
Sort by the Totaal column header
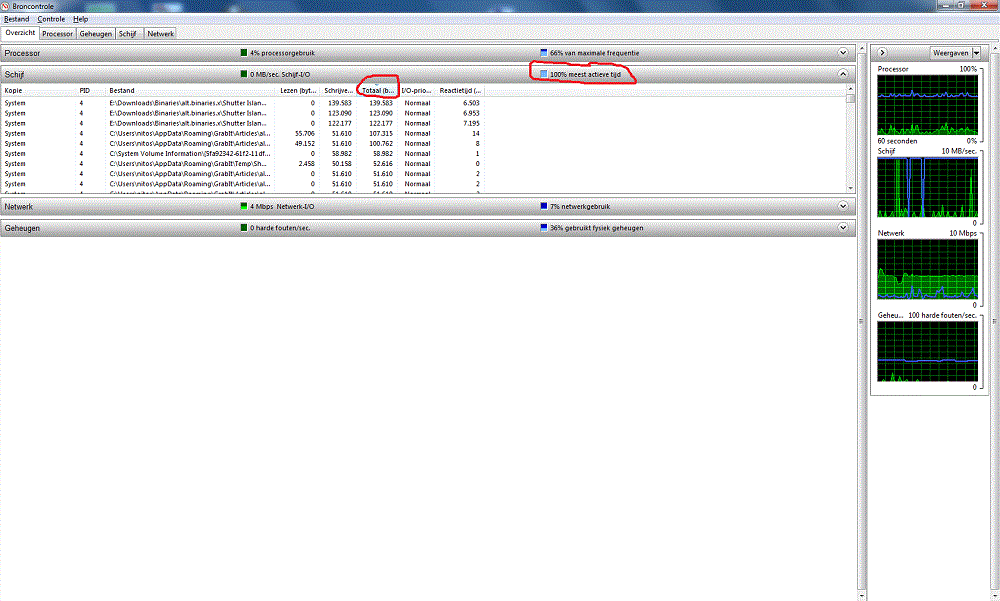(379, 91)
